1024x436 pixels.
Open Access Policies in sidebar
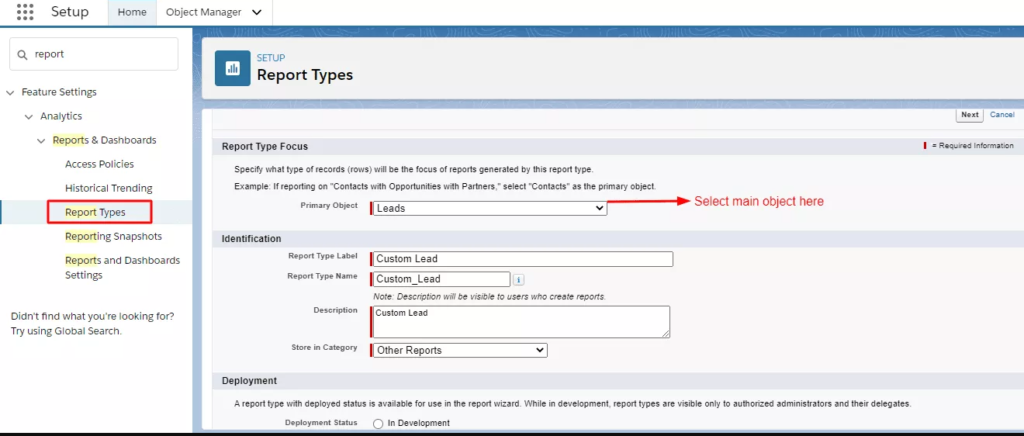99,164
